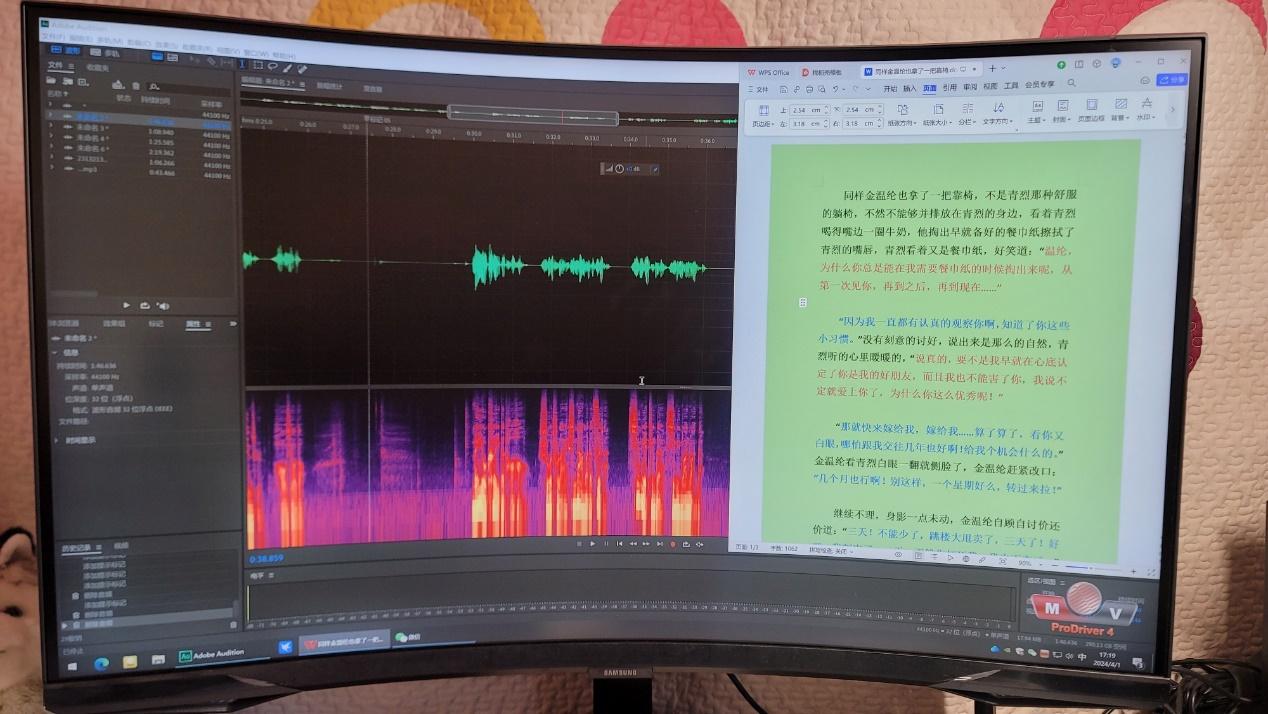Screen dimensions: 1268x714
Task: Toggle the spectral frequency display button
Action: coord(157,56)
